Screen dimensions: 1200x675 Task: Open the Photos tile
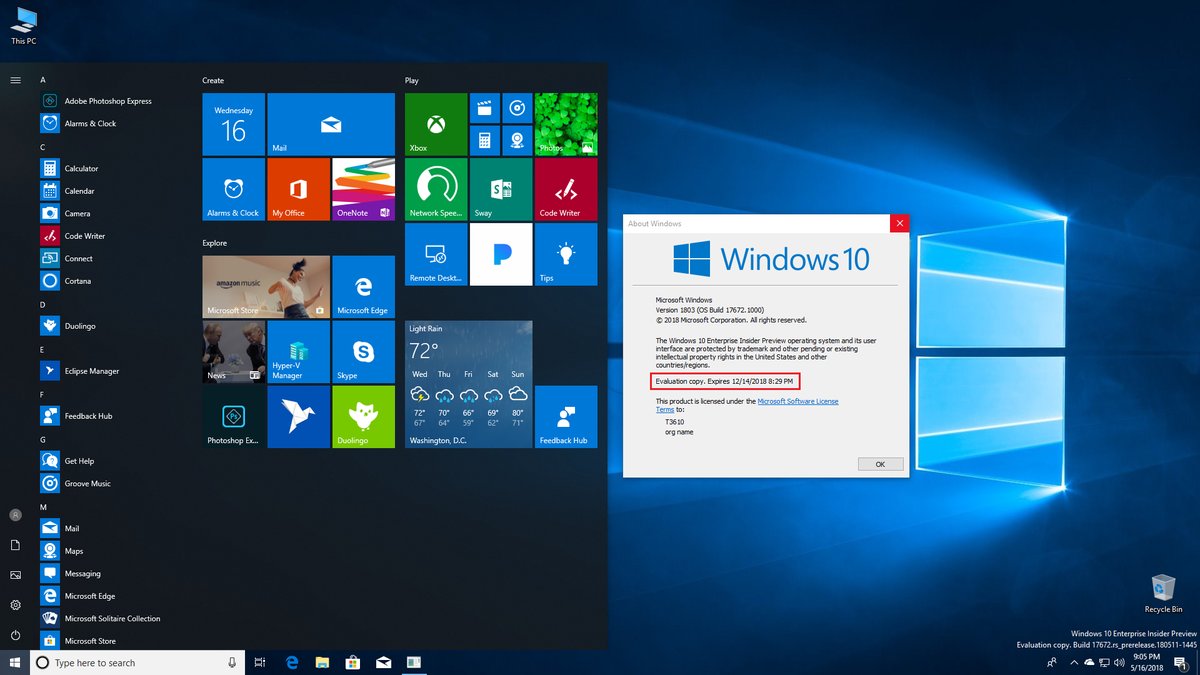click(566, 125)
